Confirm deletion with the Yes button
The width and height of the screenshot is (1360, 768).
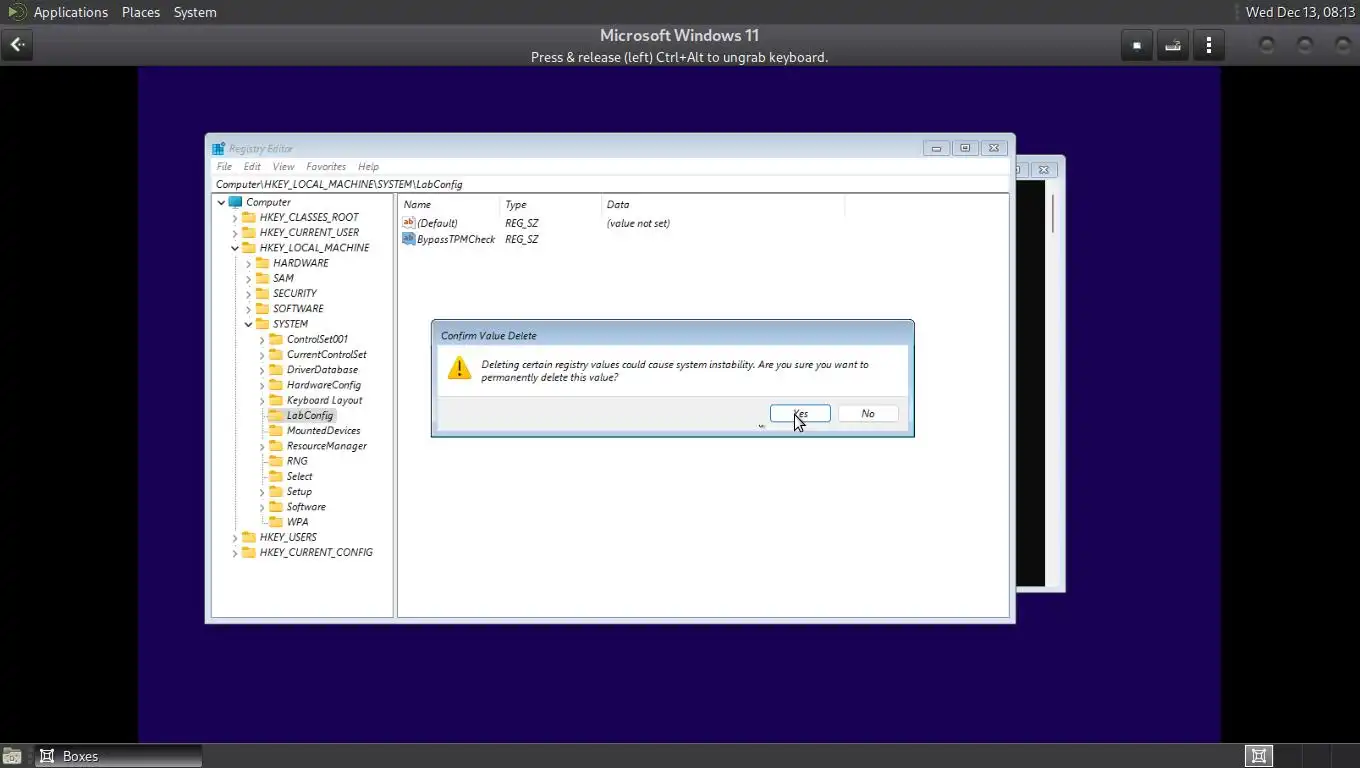click(x=800, y=414)
